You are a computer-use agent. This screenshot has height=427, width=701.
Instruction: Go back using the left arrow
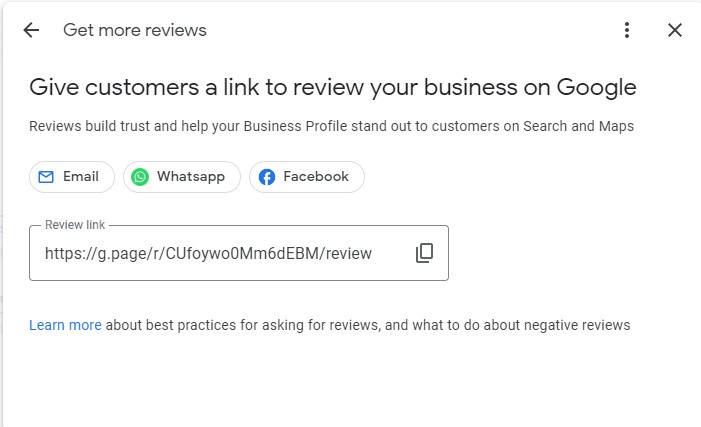pyautogui.click(x=31, y=30)
